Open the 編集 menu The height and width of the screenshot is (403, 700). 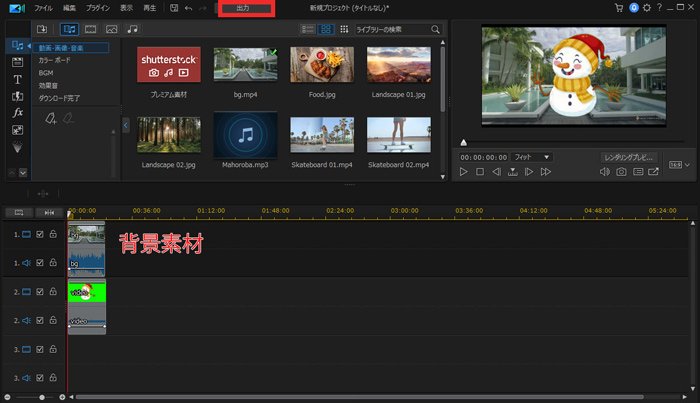(69, 8)
